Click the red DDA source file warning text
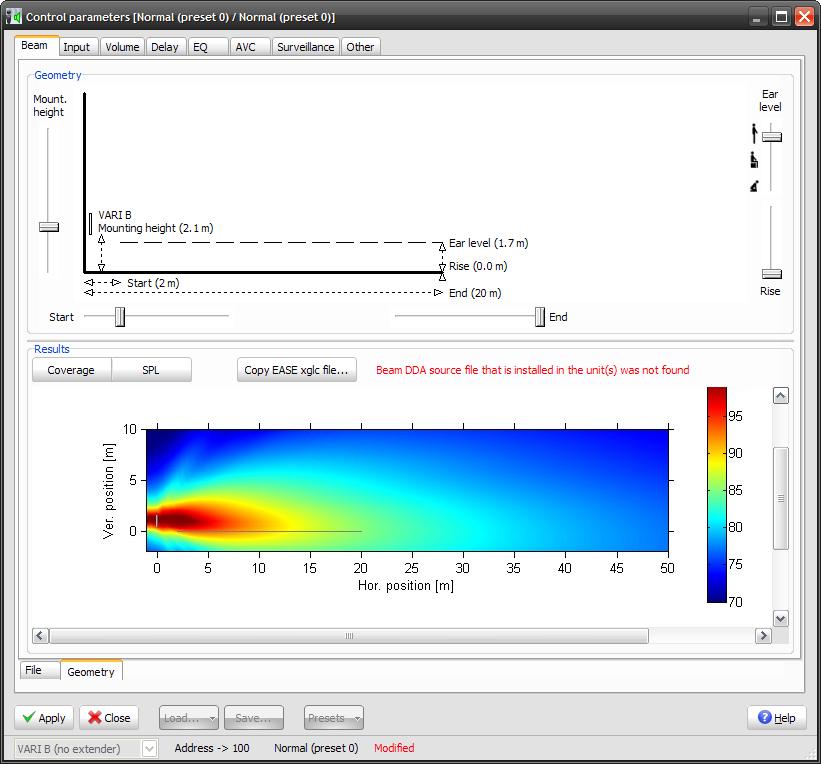This screenshot has width=821, height=764. tap(532, 370)
